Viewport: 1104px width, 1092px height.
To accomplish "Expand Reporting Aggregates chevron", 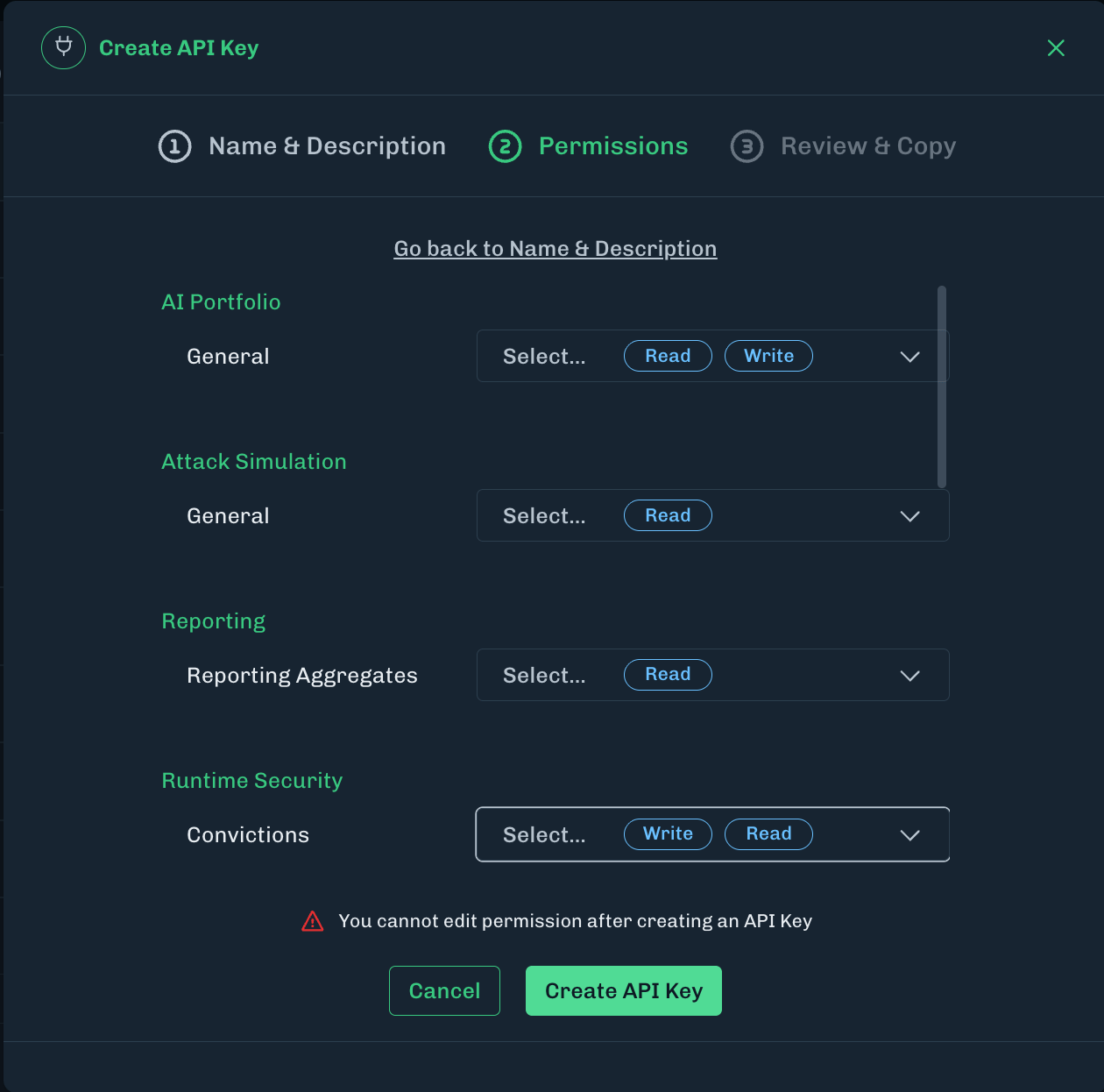I will point(909,676).
